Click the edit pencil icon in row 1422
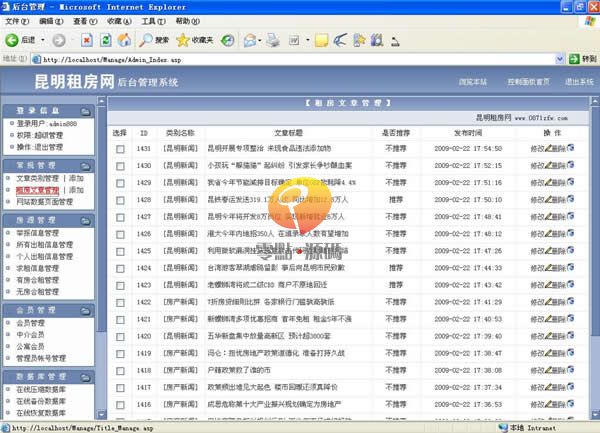Screen dimensions: 600x433 [548, 302]
